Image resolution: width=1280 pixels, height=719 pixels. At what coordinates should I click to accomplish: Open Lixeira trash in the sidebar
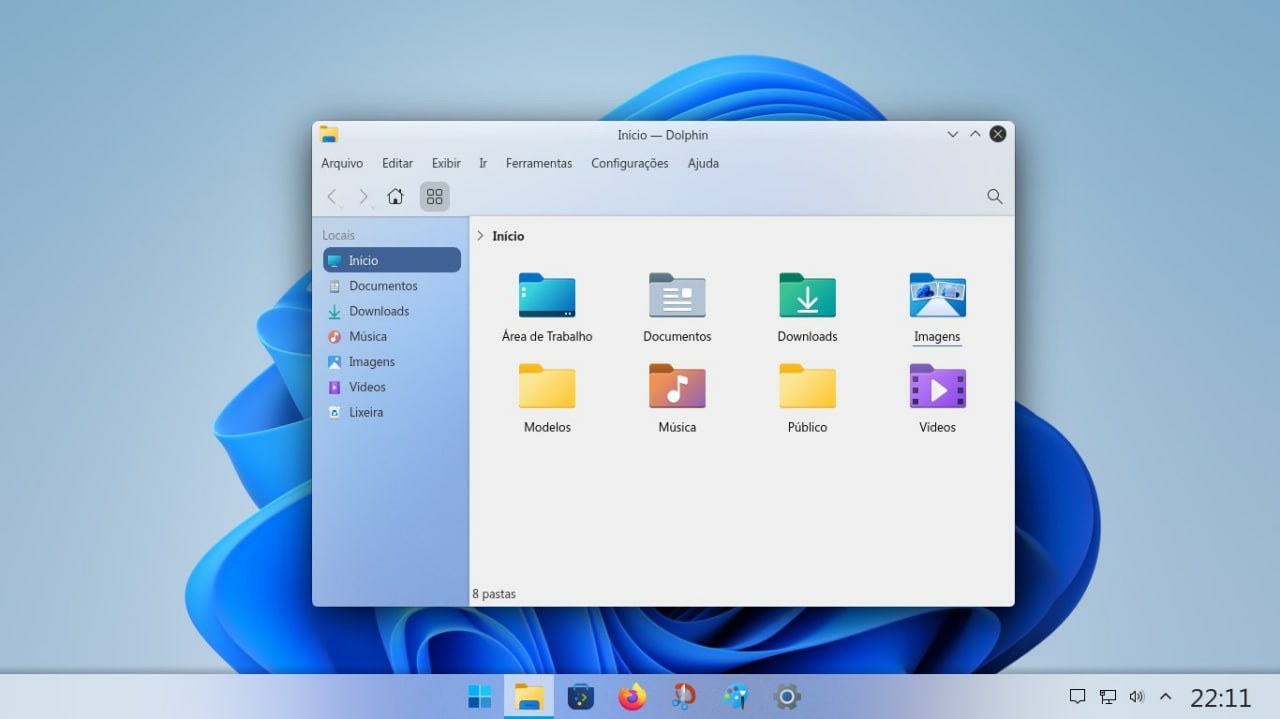pos(392,412)
